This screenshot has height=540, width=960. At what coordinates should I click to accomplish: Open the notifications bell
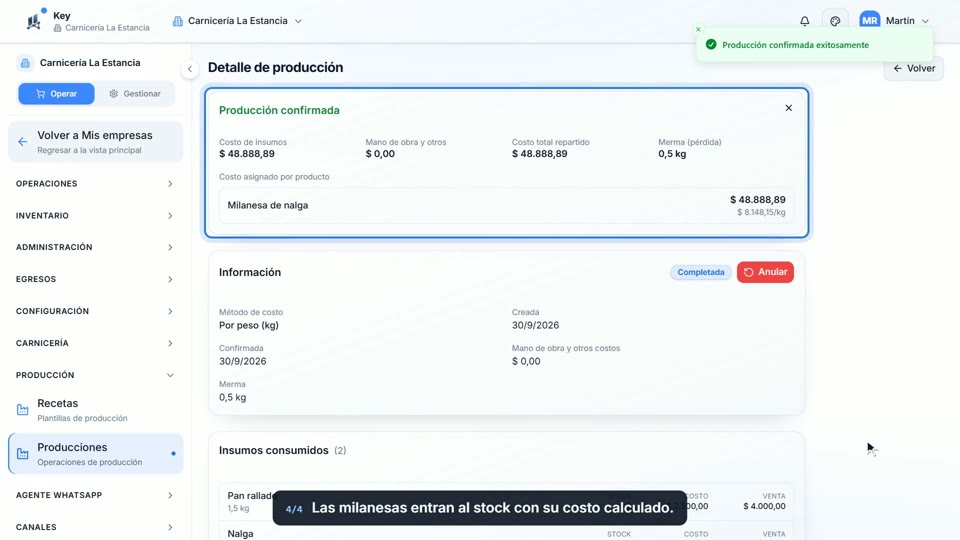coord(804,21)
